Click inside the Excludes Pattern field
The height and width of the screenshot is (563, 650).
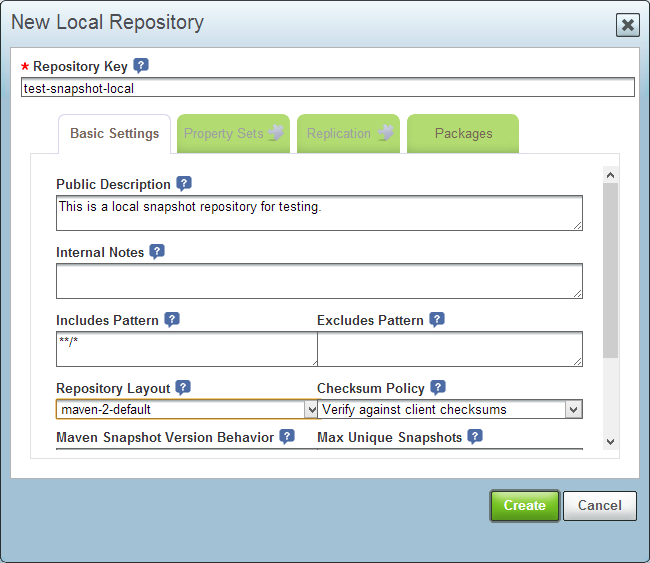click(x=449, y=348)
